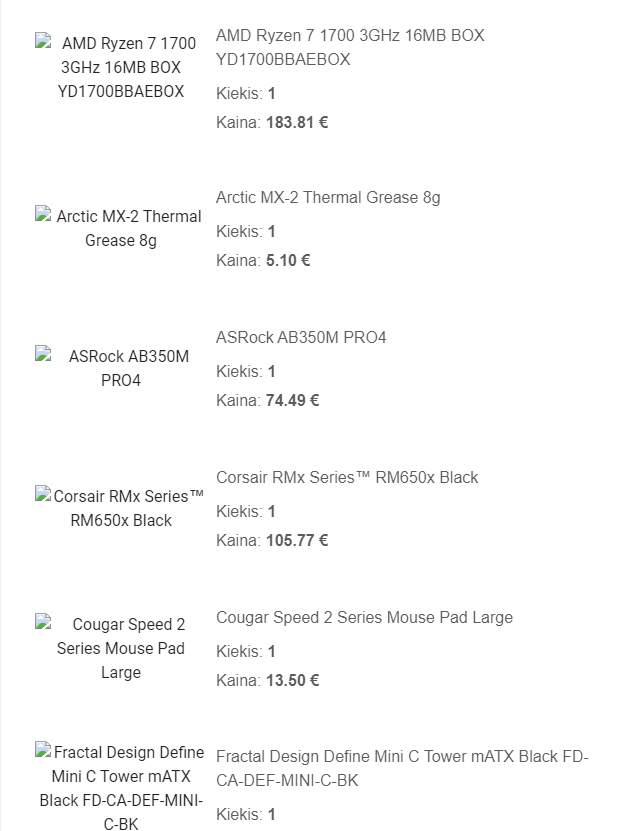Viewport: 641px width, 831px height.
Task: Select the Cougar Speed 2 thumbnail alt text
Action: [121, 648]
